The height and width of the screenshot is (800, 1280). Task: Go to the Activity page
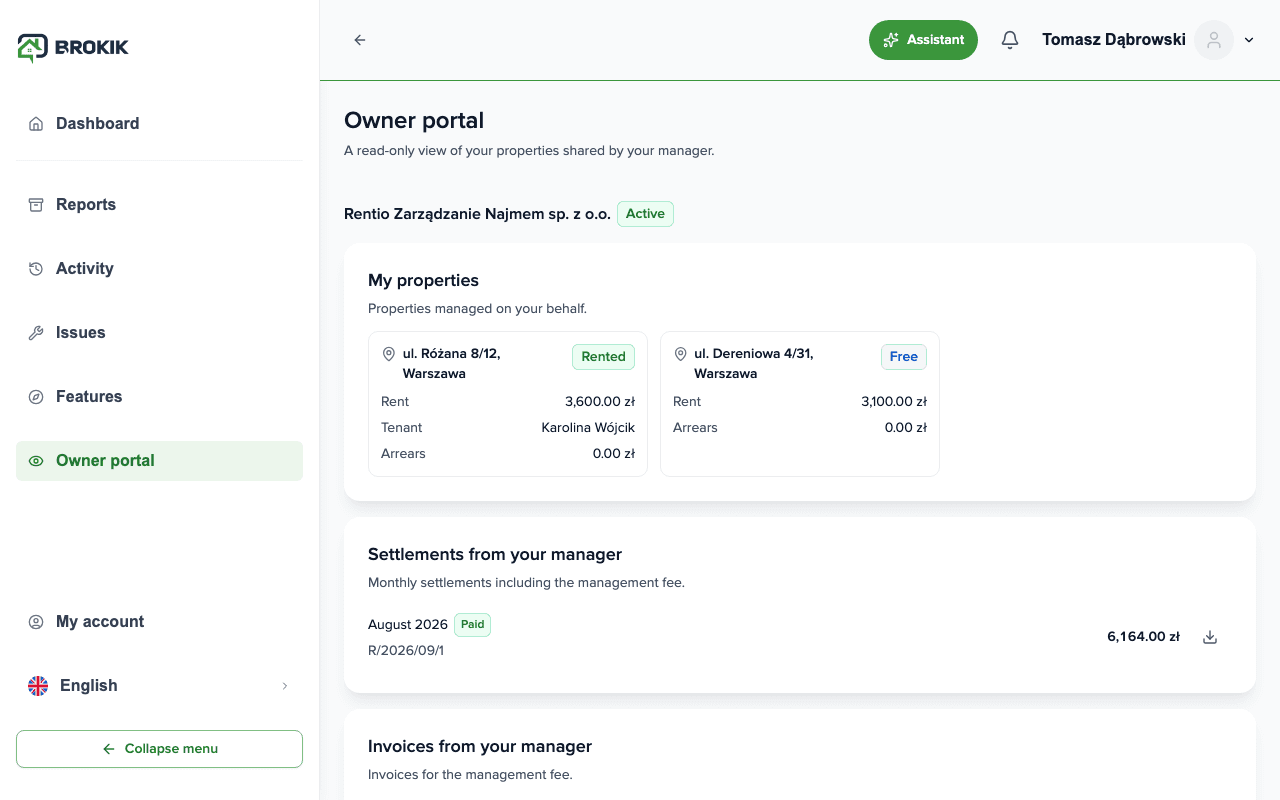click(x=159, y=269)
